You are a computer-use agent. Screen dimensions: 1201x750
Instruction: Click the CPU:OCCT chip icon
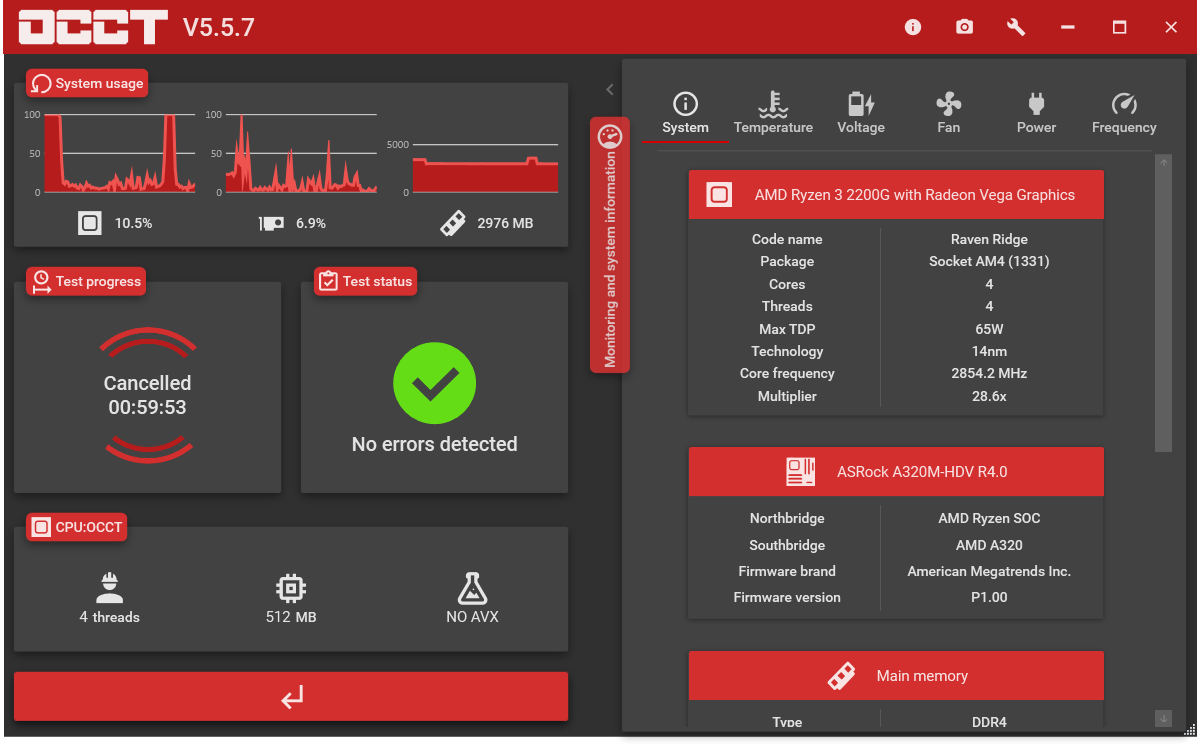(41, 527)
